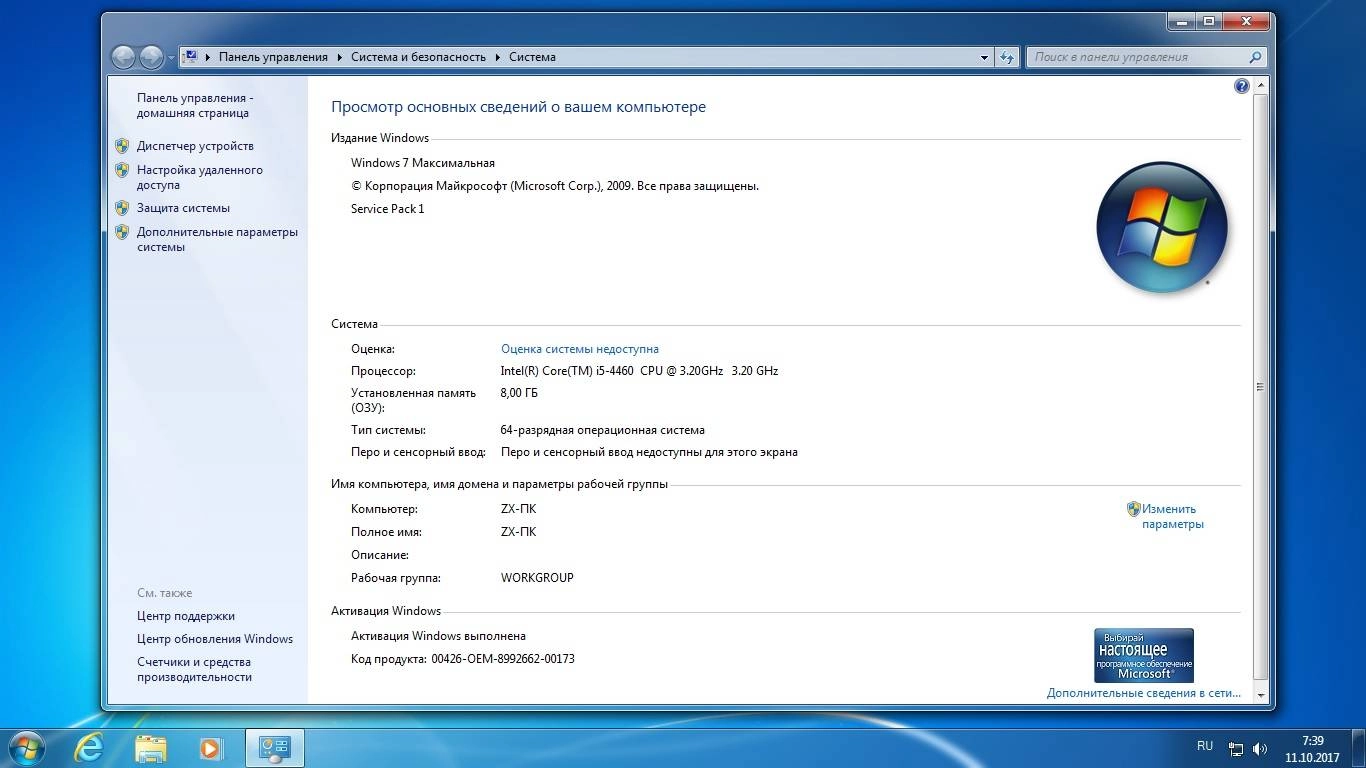Click scrollbar down arrow

point(1260,695)
